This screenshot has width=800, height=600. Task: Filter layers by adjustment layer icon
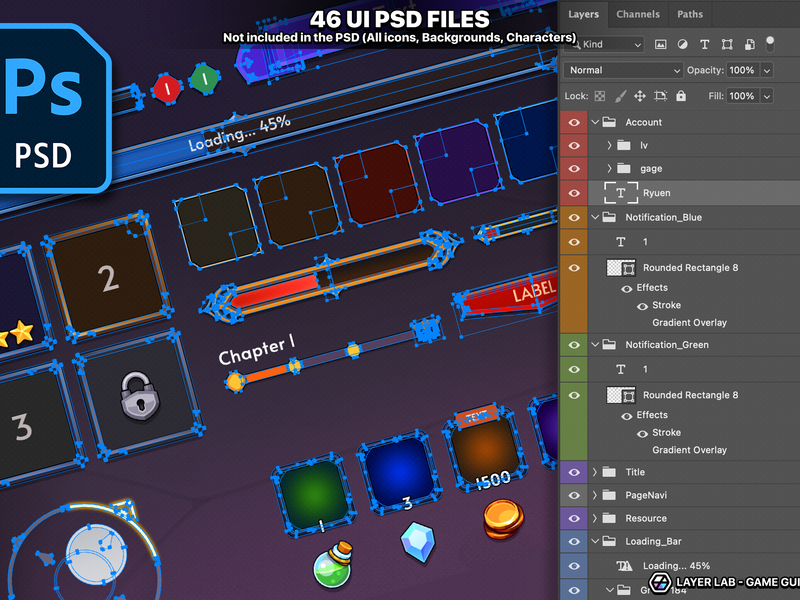[682, 44]
